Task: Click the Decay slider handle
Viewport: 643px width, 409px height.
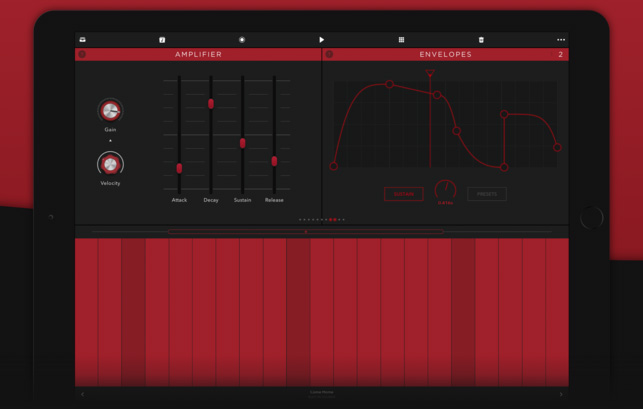Action: [x=211, y=103]
